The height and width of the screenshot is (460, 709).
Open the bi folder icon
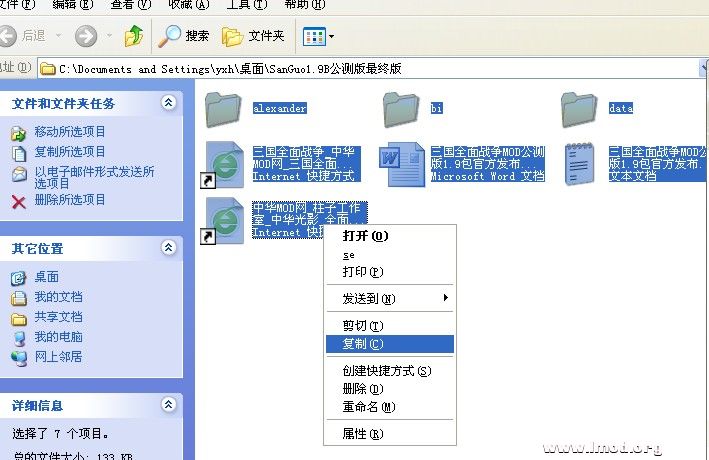click(x=403, y=108)
